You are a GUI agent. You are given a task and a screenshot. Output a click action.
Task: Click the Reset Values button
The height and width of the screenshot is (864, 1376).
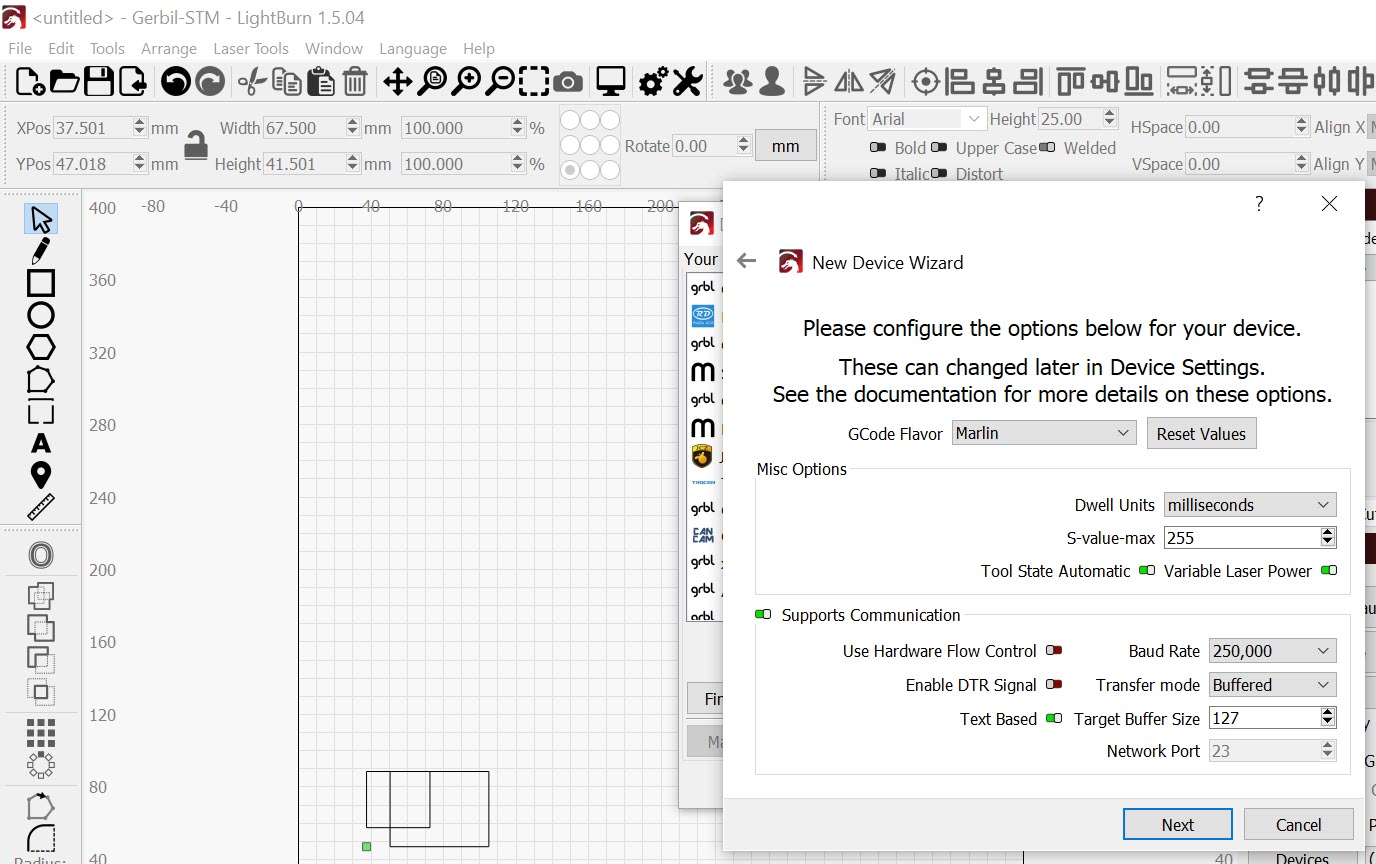pos(1201,433)
